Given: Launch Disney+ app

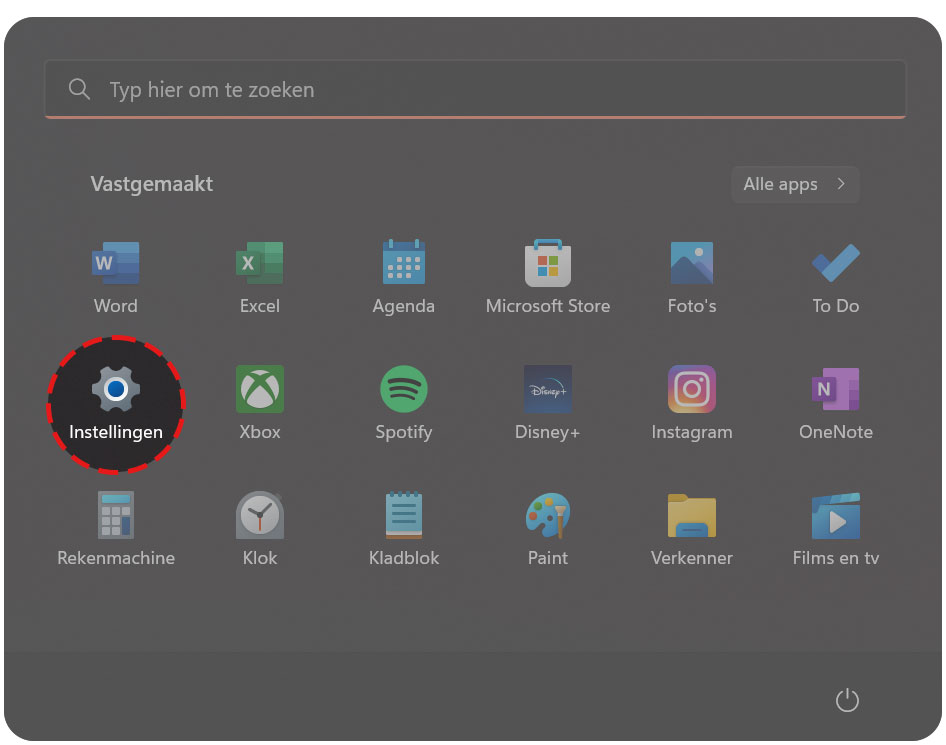Looking at the screenshot, I should pyautogui.click(x=548, y=390).
